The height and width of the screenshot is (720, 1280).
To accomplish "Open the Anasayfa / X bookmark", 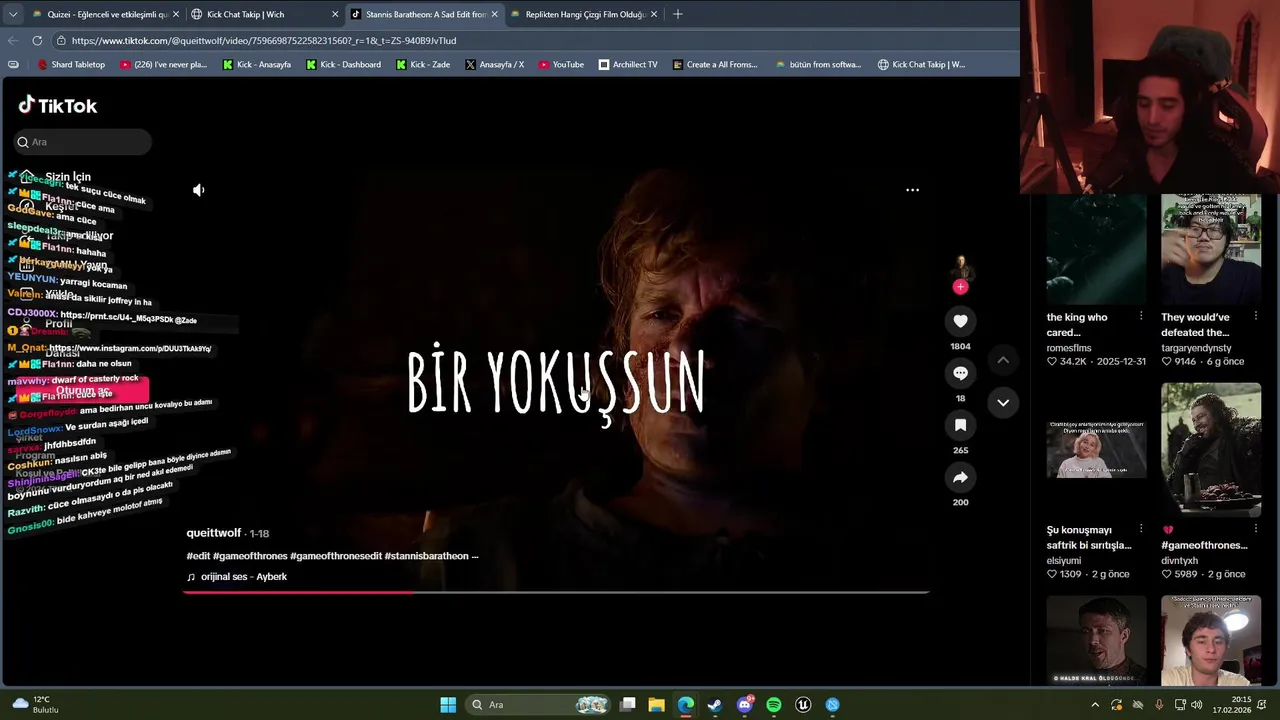I will [x=494, y=64].
